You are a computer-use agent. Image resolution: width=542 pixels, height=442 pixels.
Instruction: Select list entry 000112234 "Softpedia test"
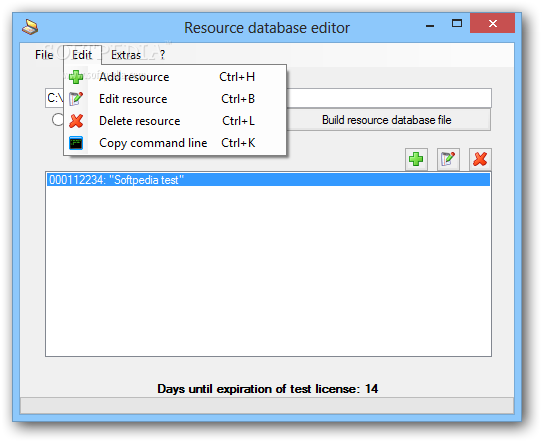[268, 180]
